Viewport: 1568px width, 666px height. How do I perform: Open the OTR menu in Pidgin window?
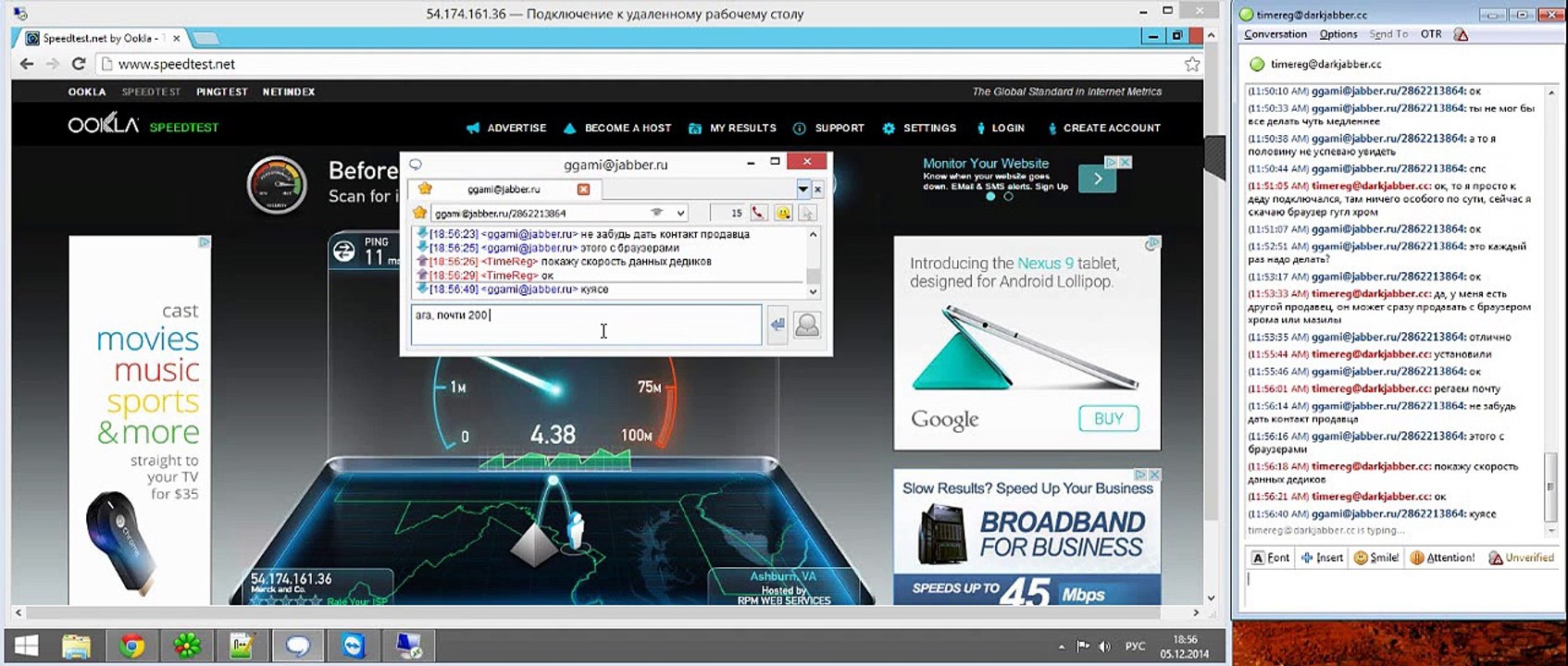click(1431, 34)
